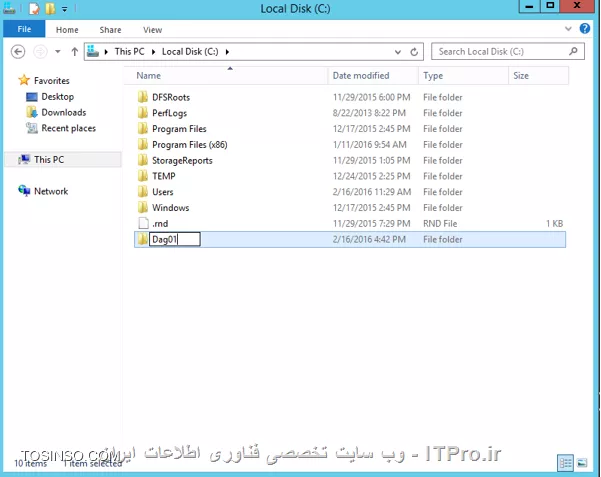
Task: Select the DFSRoots folder icon
Action: (x=143, y=97)
